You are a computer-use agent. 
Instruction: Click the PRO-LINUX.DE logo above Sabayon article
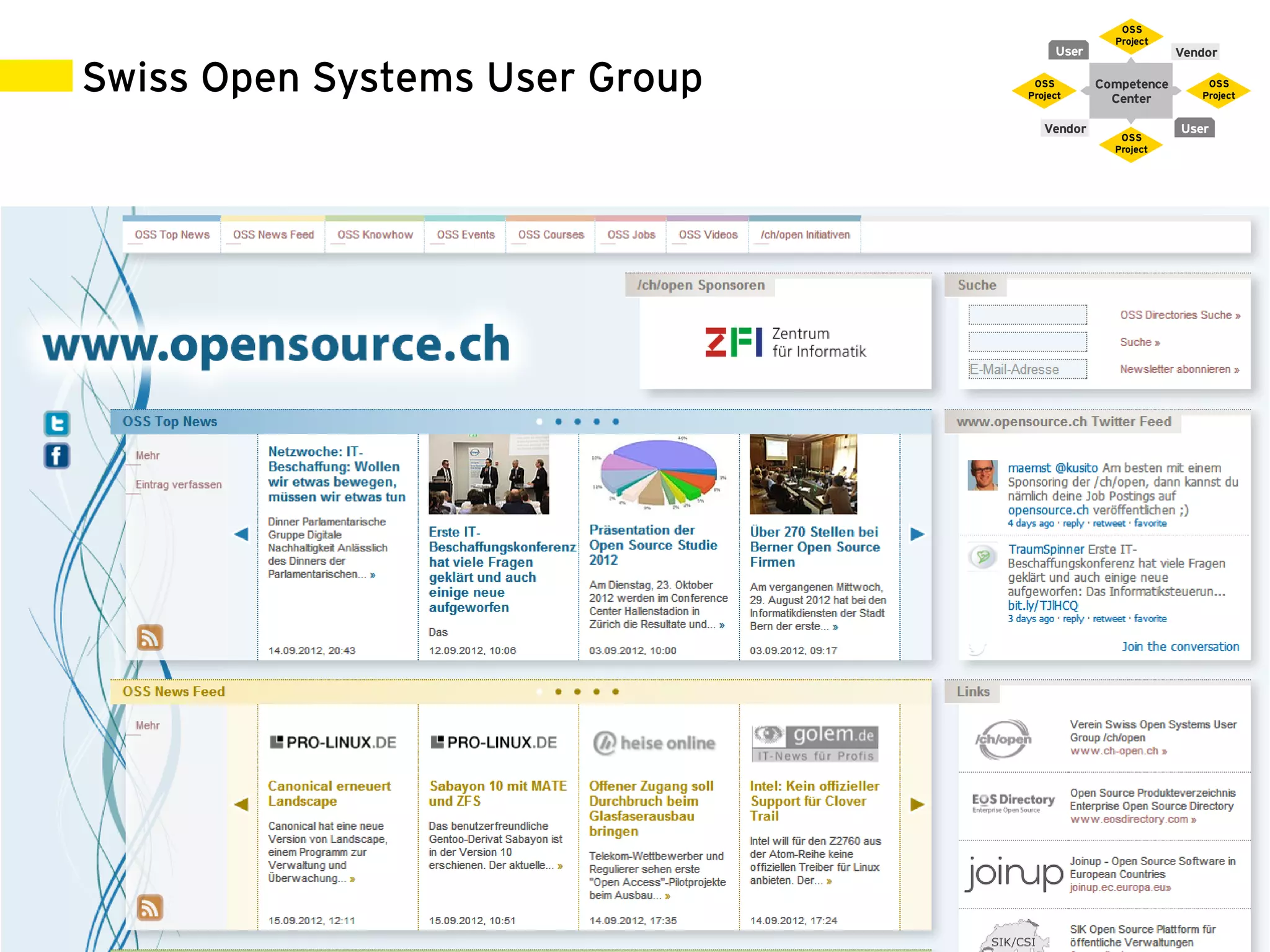(494, 742)
